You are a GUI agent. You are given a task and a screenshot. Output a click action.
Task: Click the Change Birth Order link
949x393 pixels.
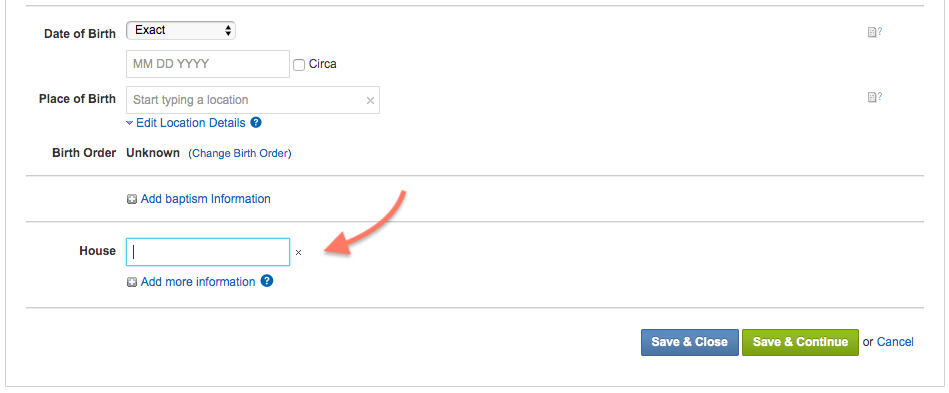point(240,153)
